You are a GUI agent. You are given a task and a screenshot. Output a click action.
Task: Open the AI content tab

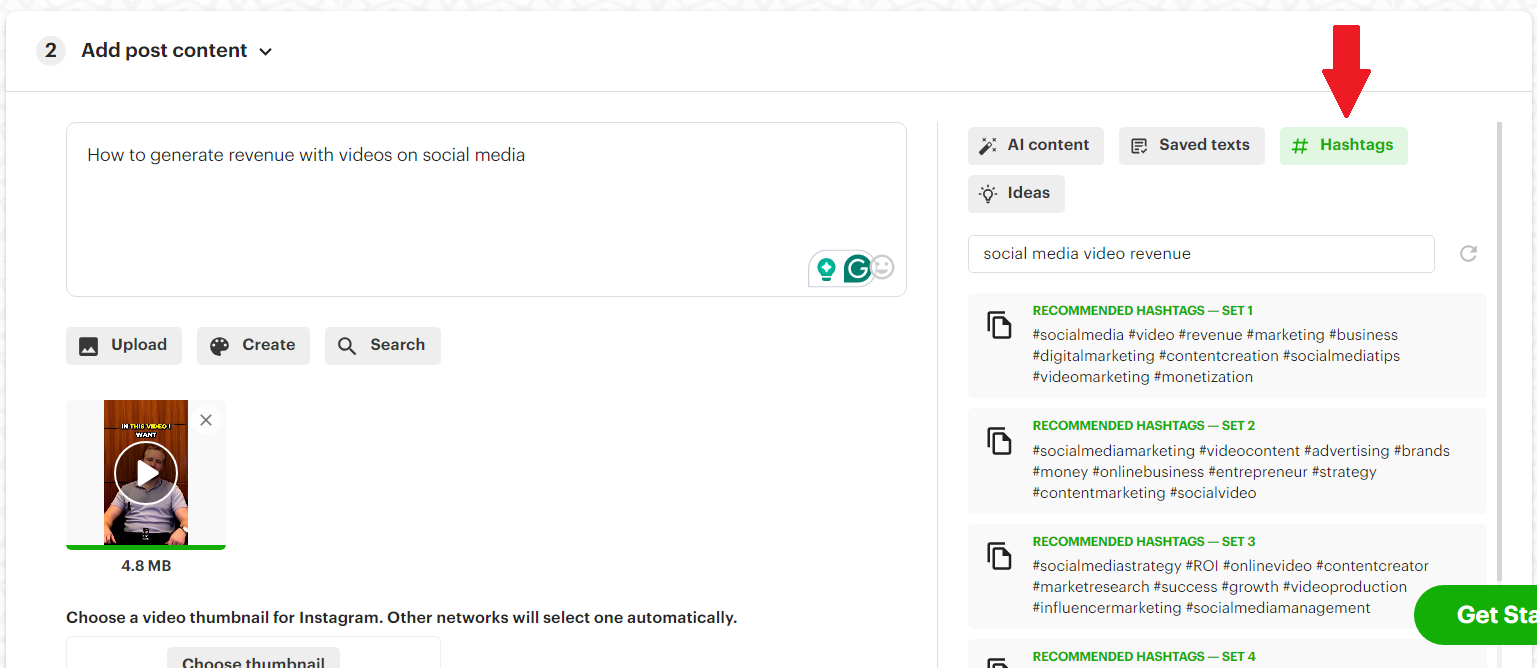pos(1036,146)
